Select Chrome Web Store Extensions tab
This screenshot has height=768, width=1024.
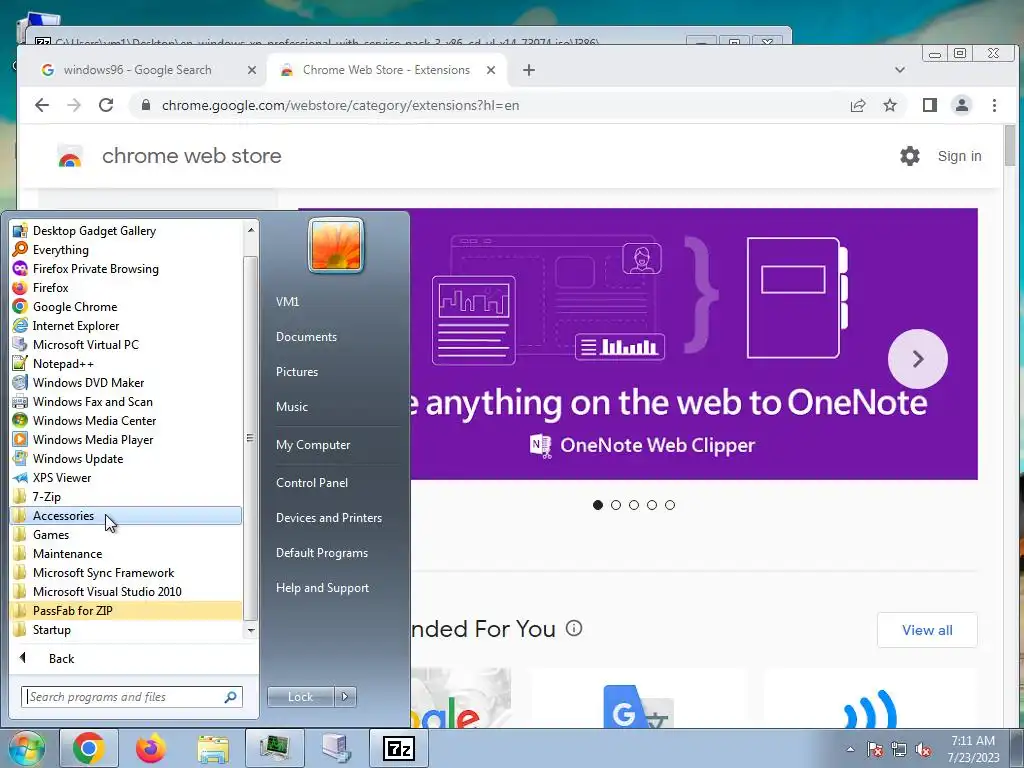(x=387, y=70)
